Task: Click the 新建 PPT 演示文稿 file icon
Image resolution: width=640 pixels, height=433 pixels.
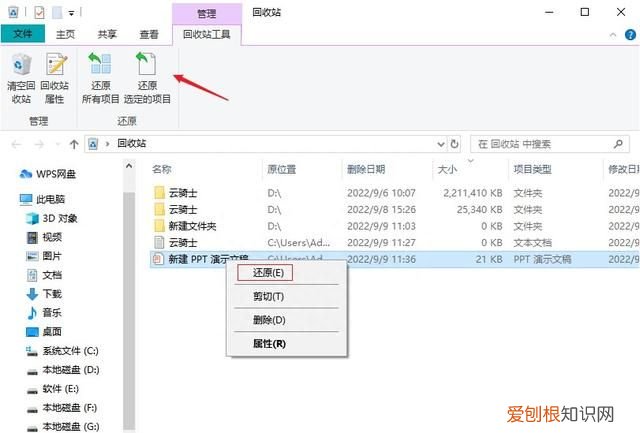Action: [x=158, y=259]
